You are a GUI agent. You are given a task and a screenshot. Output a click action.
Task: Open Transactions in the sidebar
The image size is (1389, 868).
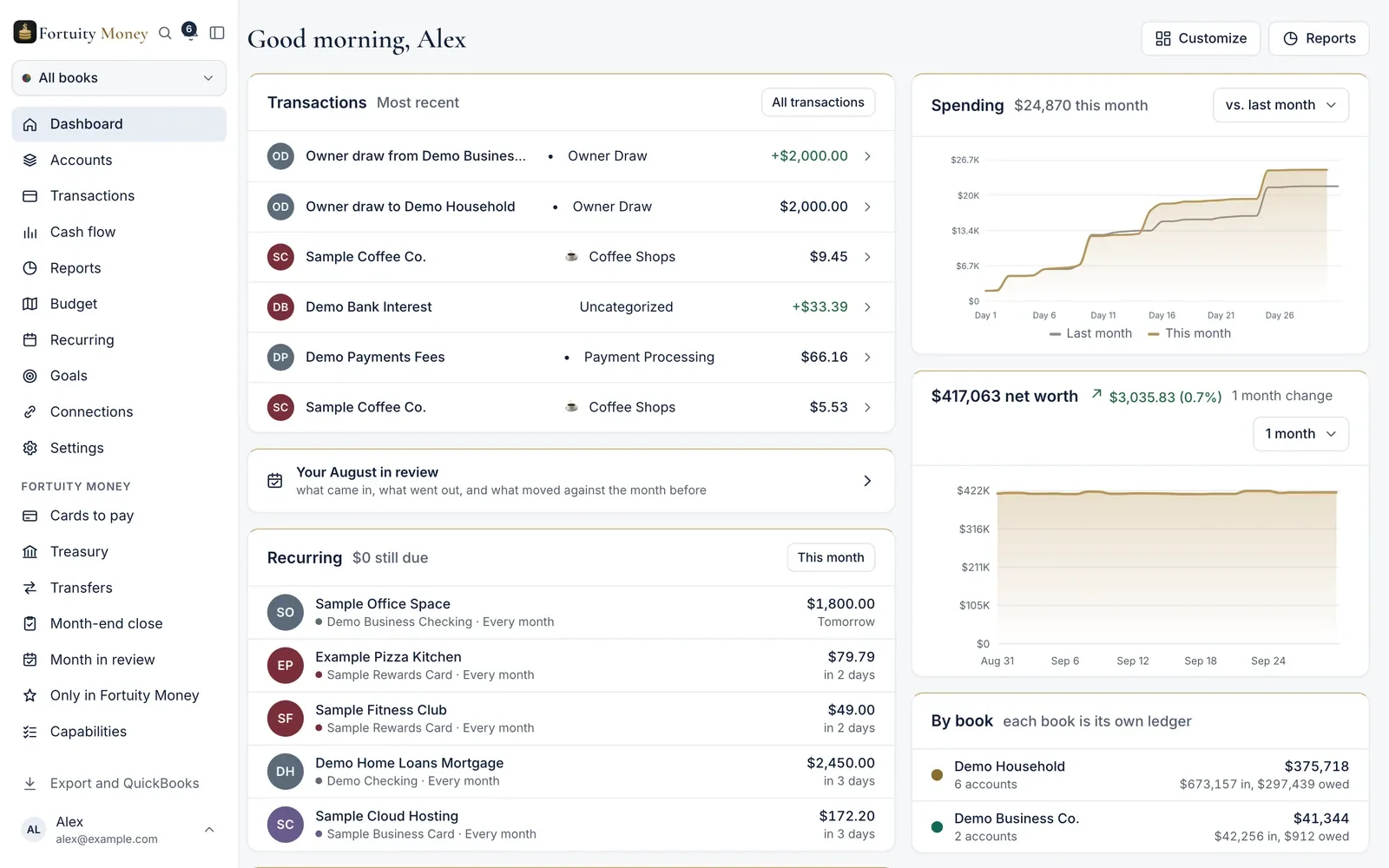pyautogui.click(x=119, y=196)
